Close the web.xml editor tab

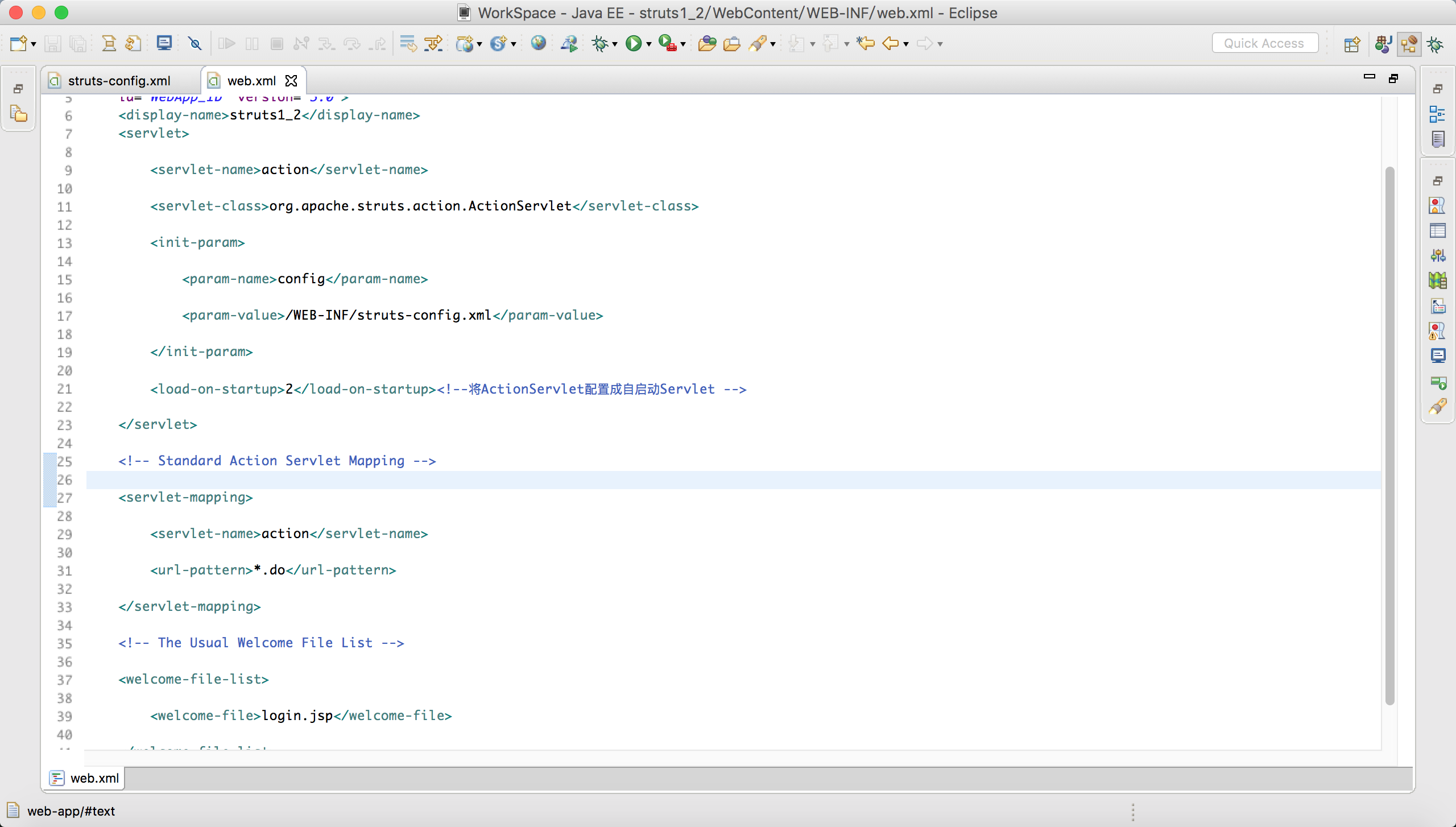coord(291,81)
